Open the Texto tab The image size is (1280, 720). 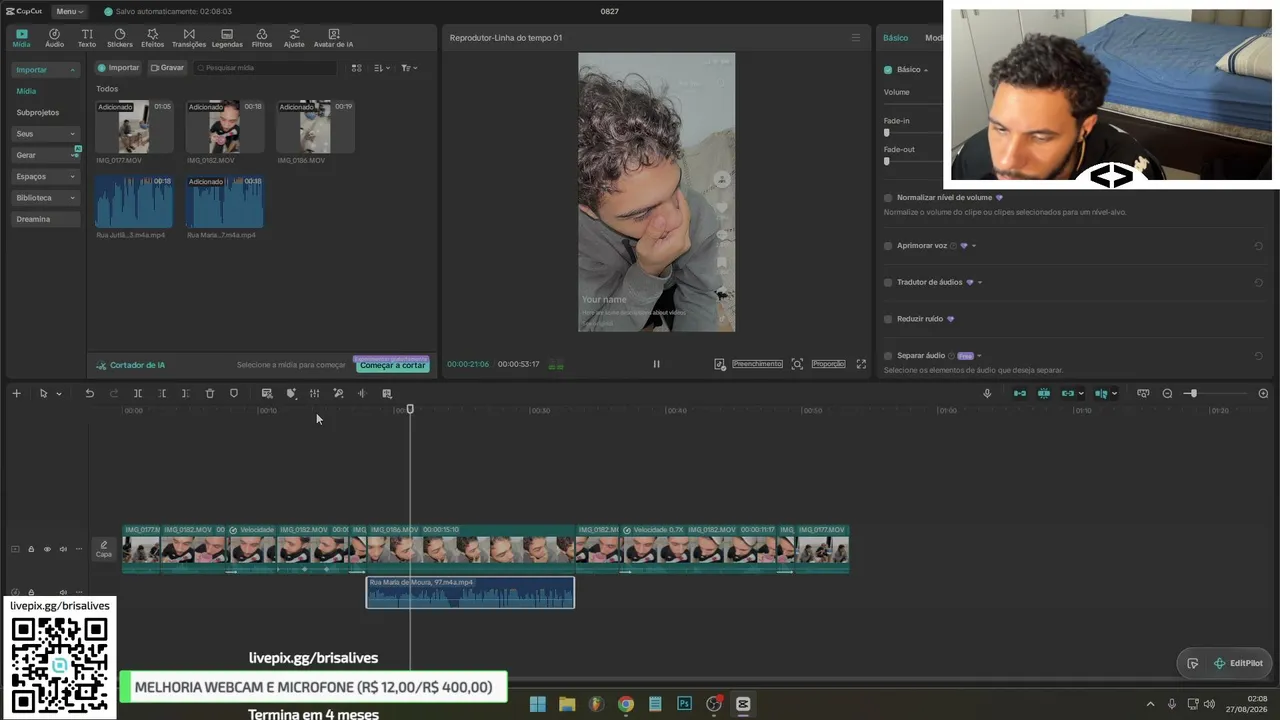click(x=87, y=38)
